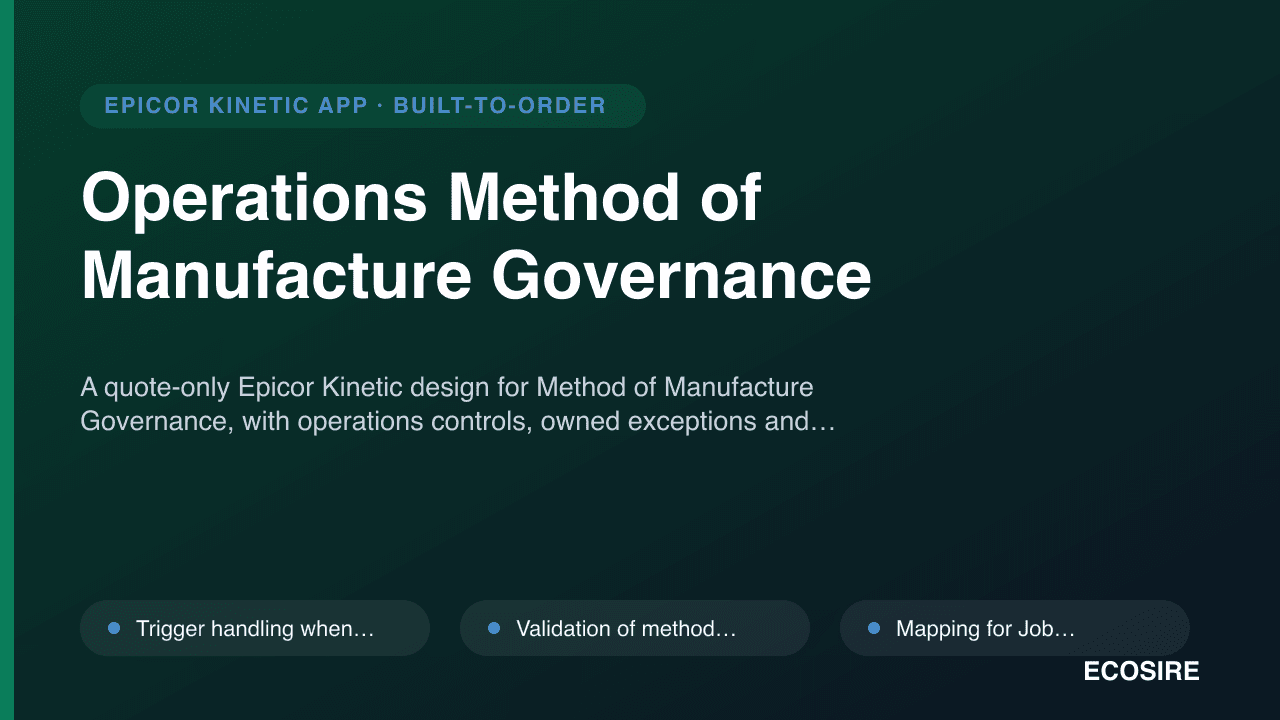Screen dimensions: 1280x720
Task: Click the Epicor Kinetic App Built-to-Order badge
Action: click(x=362, y=106)
